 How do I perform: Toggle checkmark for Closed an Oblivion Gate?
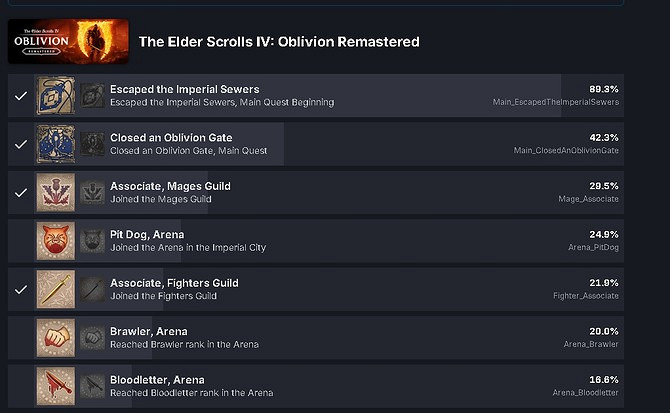click(x=21, y=144)
